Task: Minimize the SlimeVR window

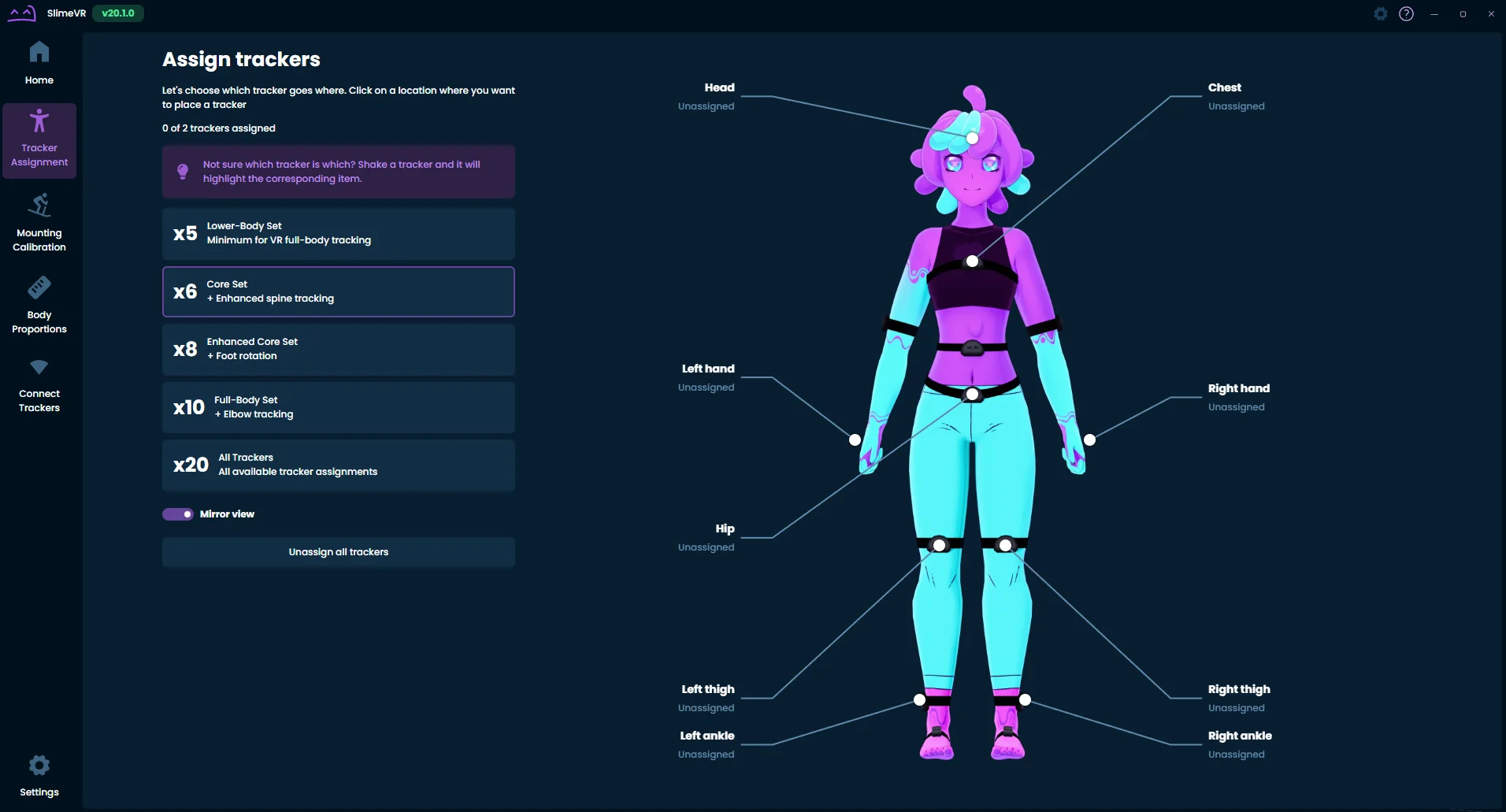Action: point(1434,13)
